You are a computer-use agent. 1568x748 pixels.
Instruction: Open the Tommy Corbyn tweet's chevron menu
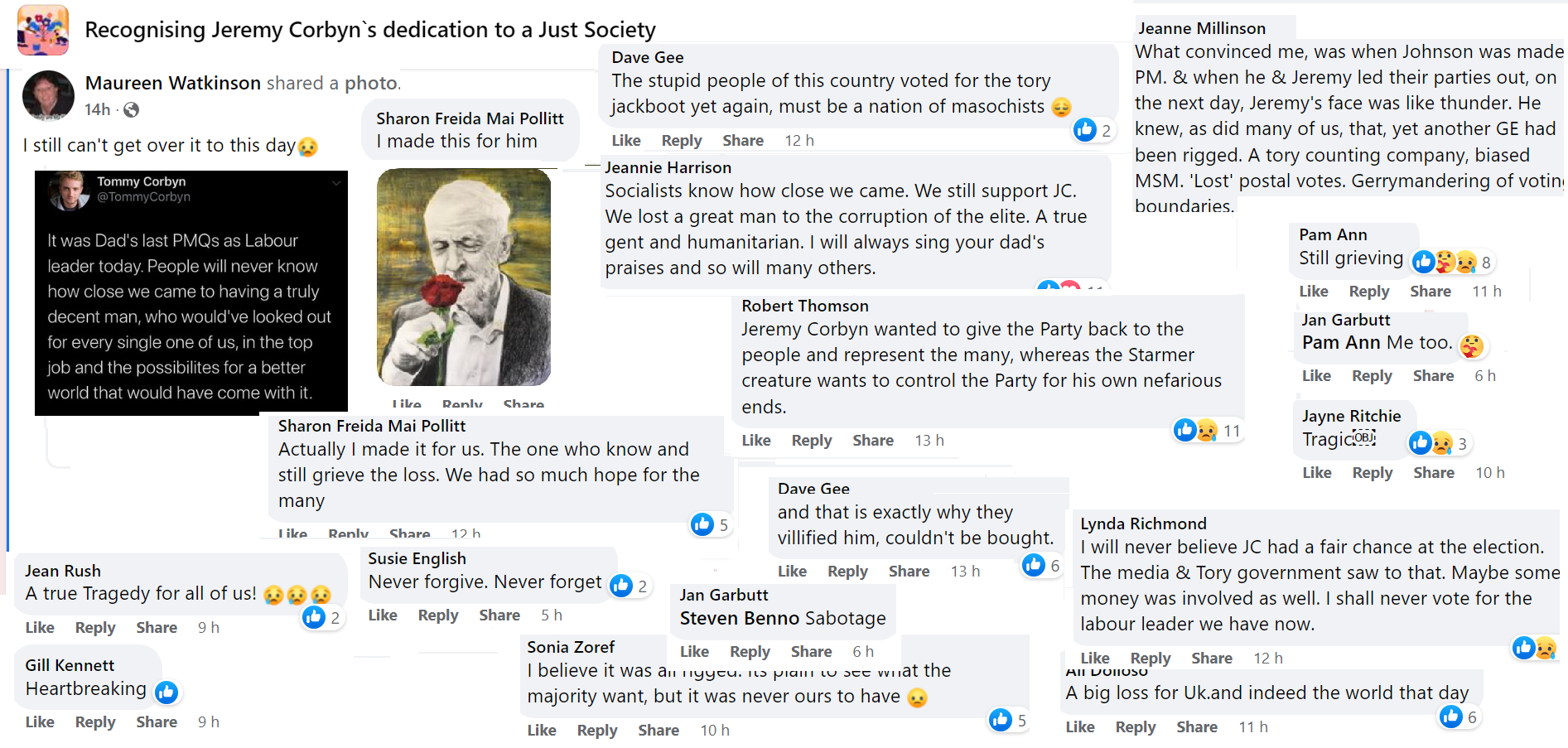pos(336,183)
